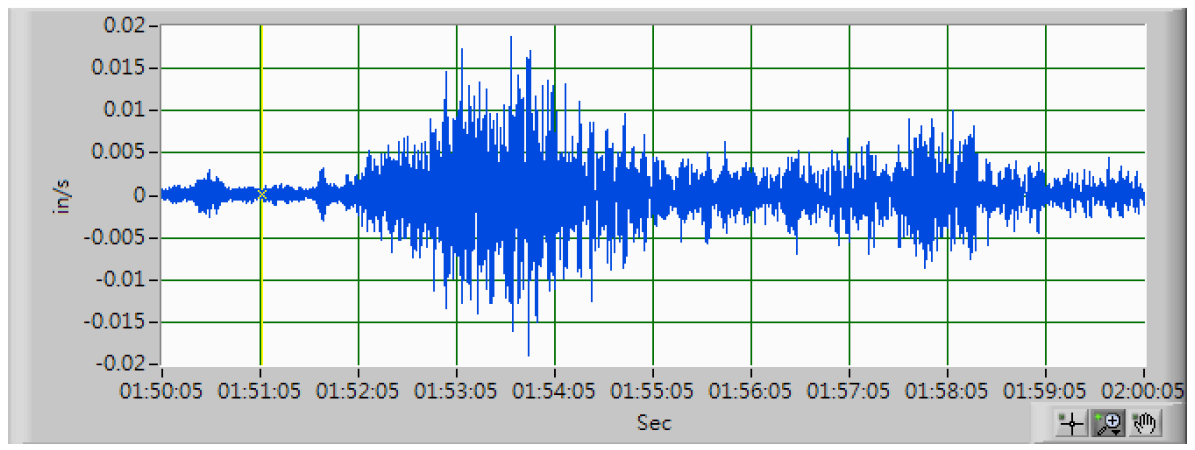The height and width of the screenshot is (450, 1195).
Task: Click the 01:57:05 time tick label
Action: [x=850, y=392]
